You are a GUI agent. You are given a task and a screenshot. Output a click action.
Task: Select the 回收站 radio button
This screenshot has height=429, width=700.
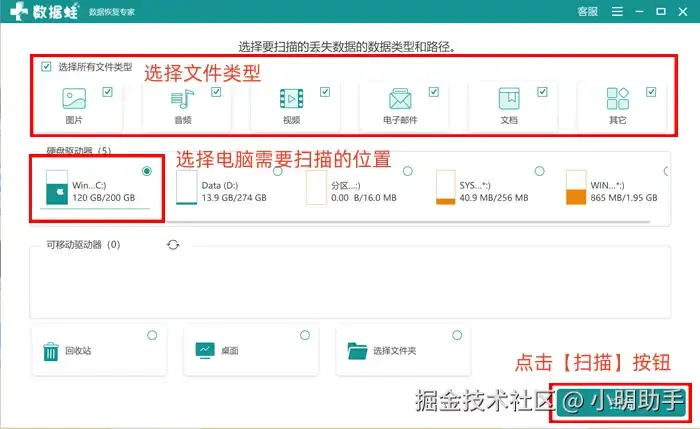point(152,335)
